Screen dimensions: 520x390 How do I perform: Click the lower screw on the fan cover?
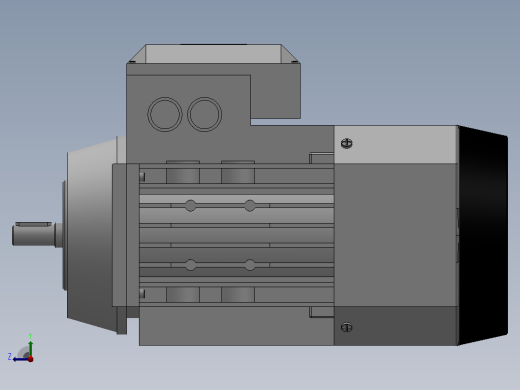(347, 327)
